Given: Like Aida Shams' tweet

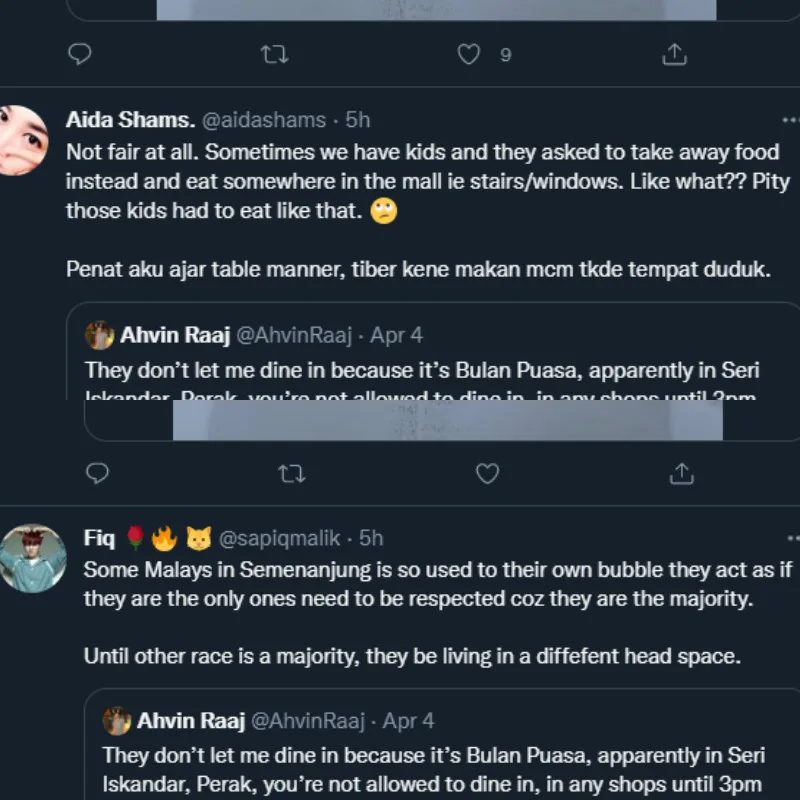Looking at the screenshot, I should tap(487, 472).
